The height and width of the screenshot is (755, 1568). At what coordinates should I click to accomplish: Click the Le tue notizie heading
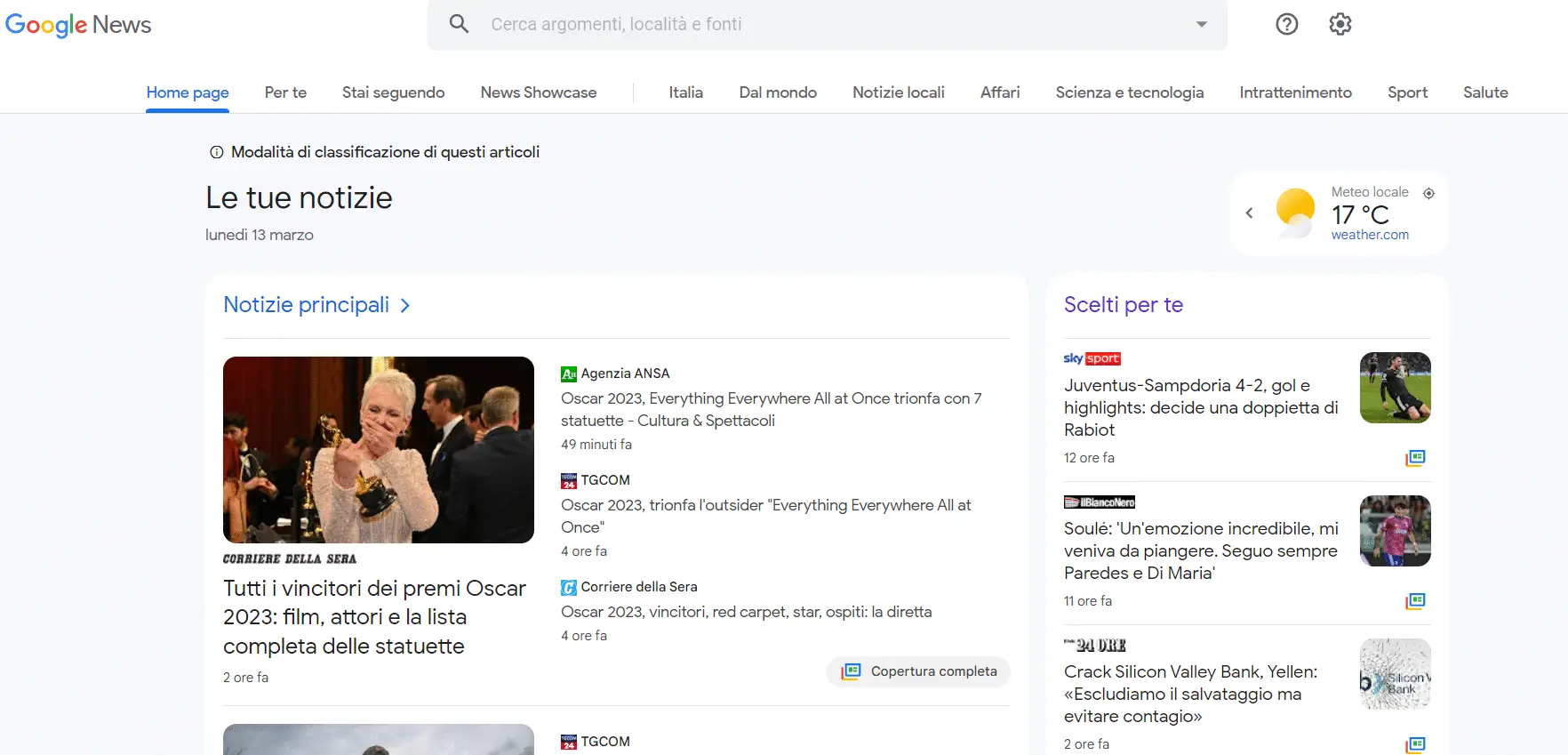click(x=299, y=197)
